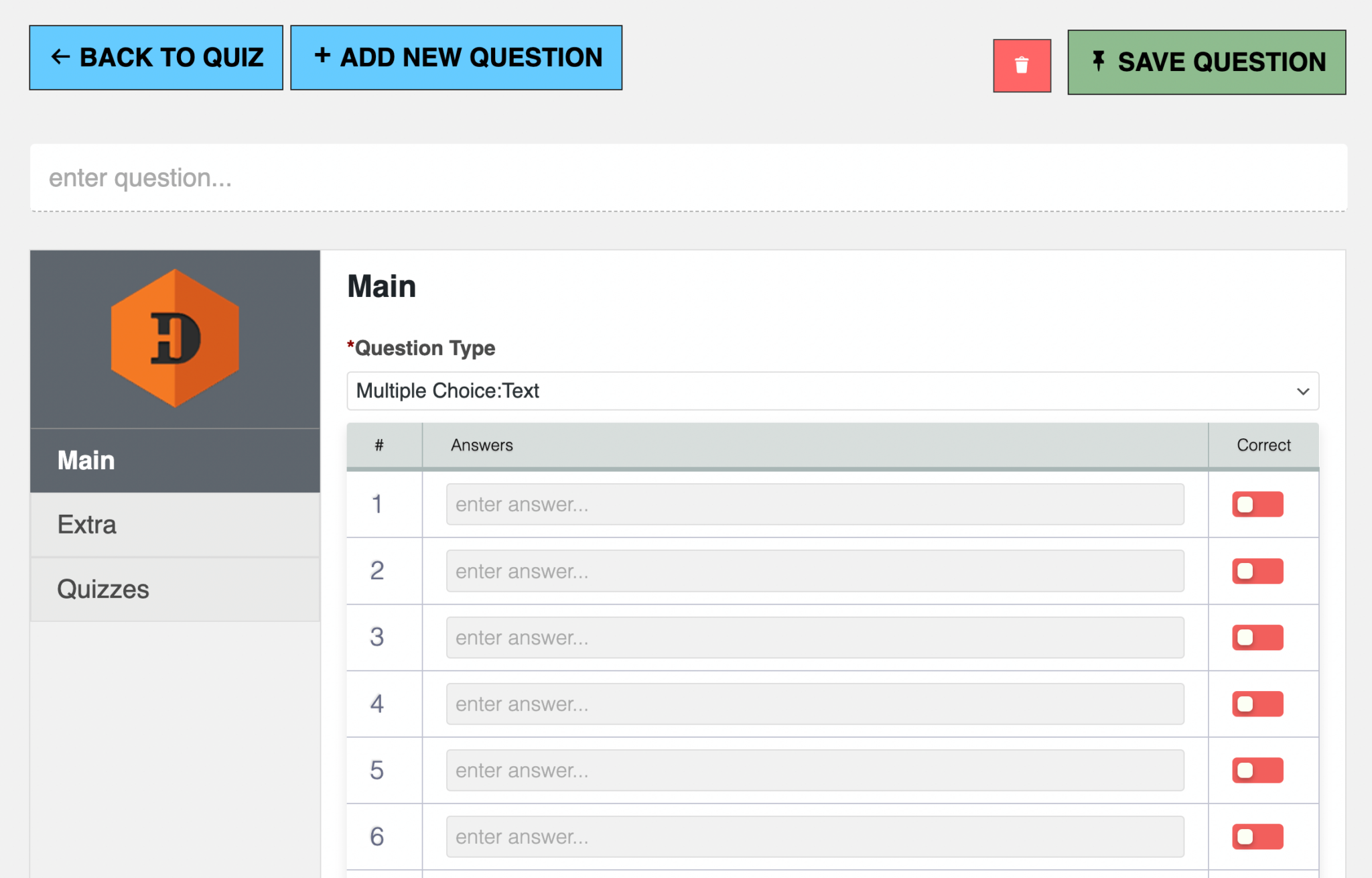Click the trash delete icon
Viewport: 1372px width, 878px height.
pyautogui.click(x=1021, y=64)
